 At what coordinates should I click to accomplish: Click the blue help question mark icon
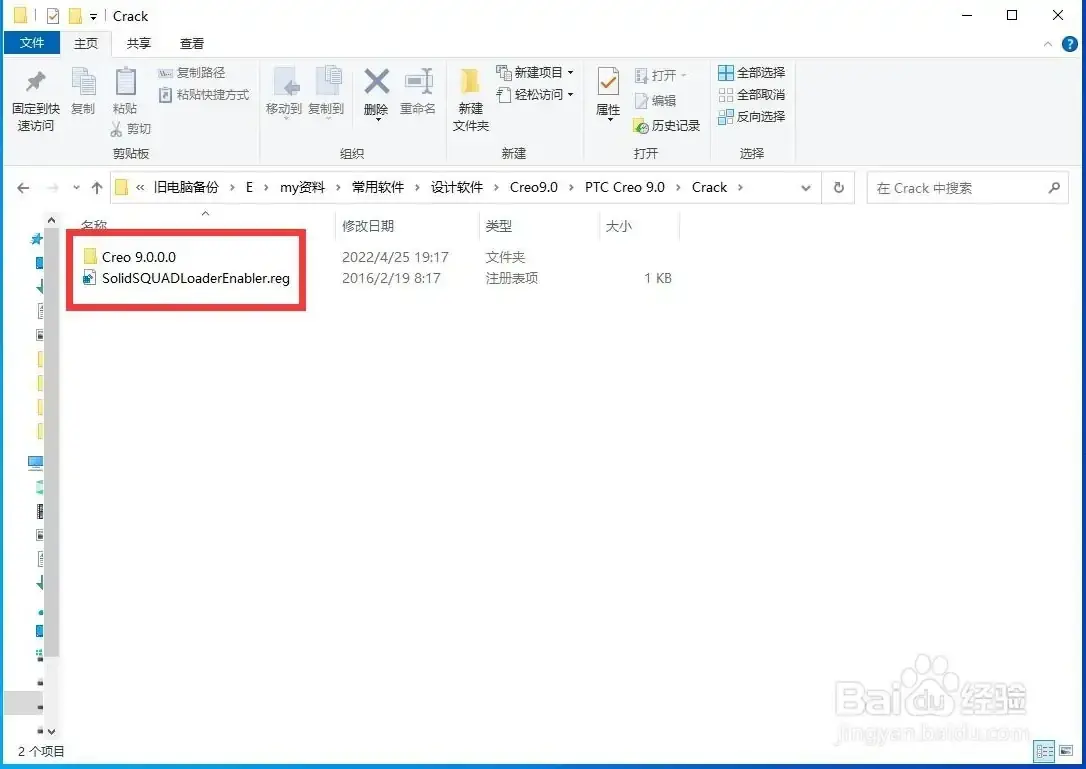point(1070,44)
